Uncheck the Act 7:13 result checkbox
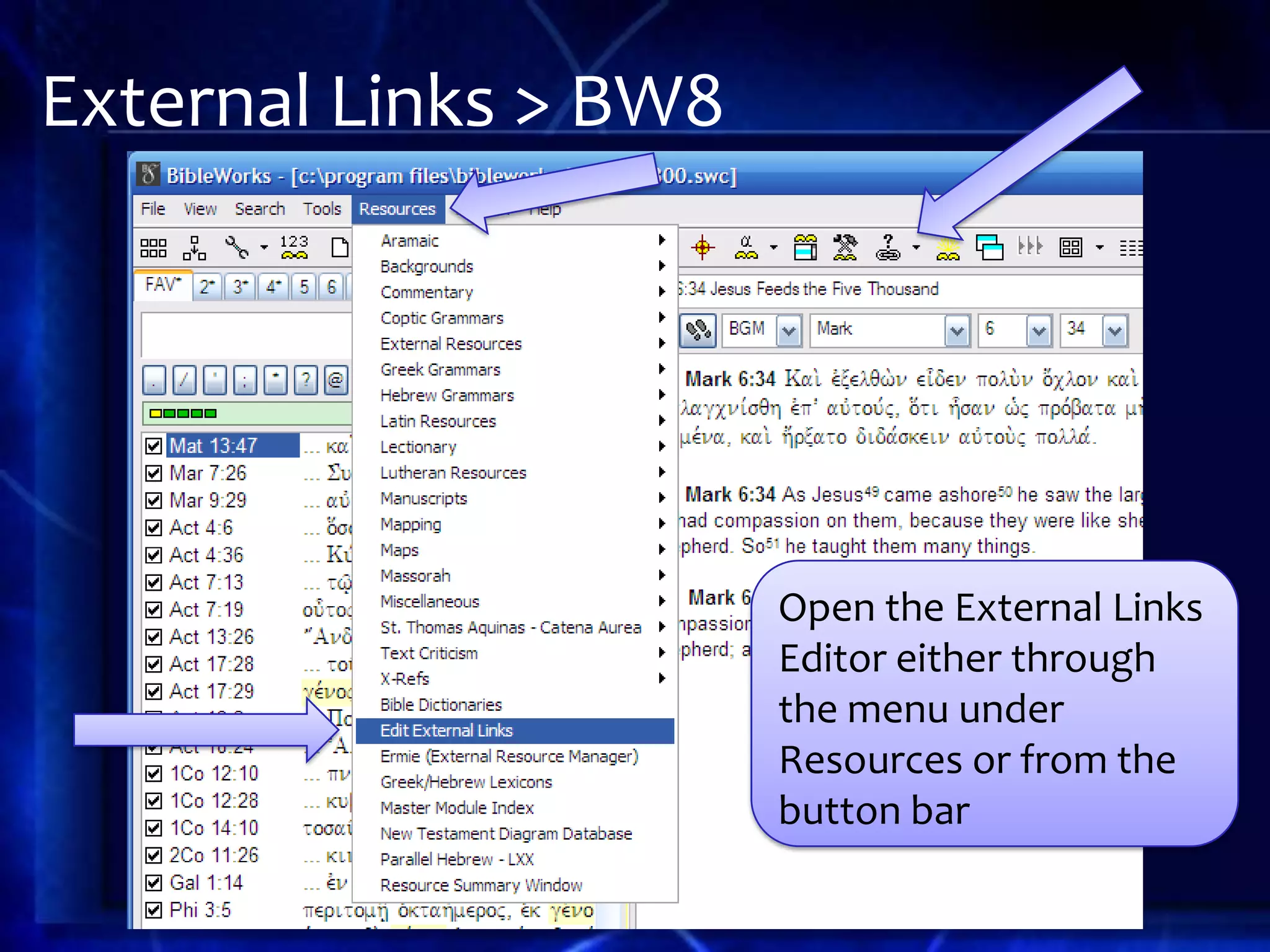The width and height of the screenshot is (1270, 952). pyautogui.click(x=153, y=583)
